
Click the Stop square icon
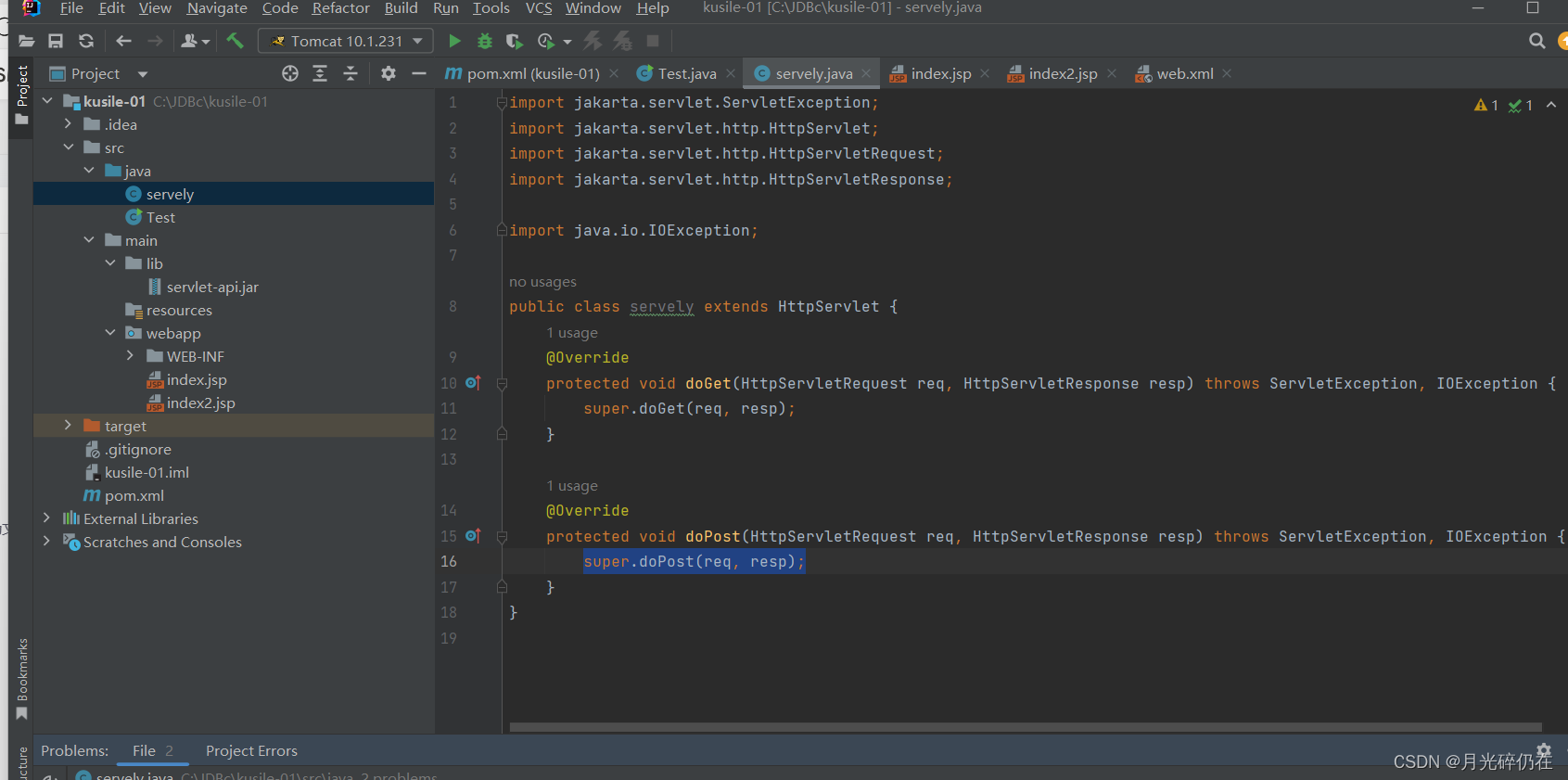click(653, 41)
